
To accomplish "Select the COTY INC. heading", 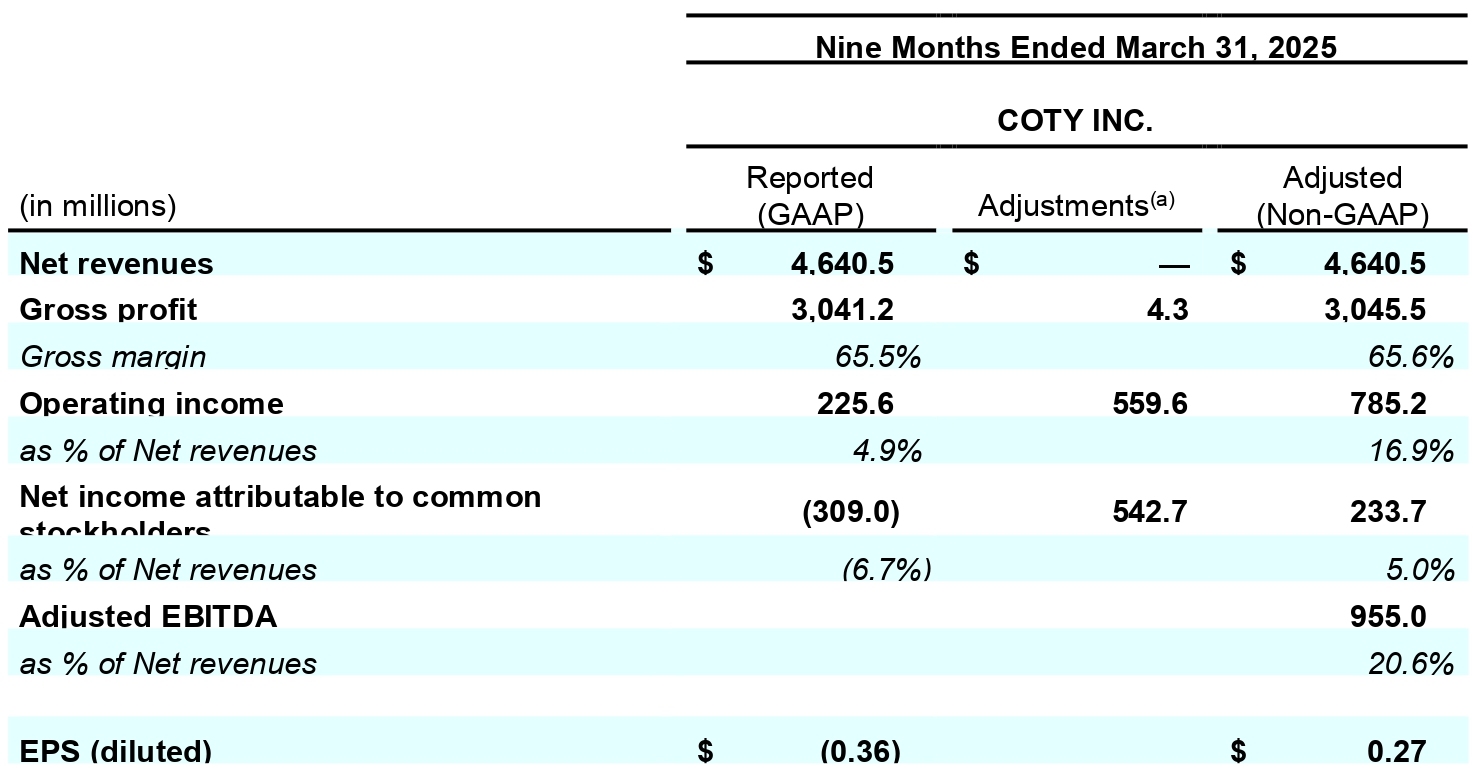I will [1075, 122].
